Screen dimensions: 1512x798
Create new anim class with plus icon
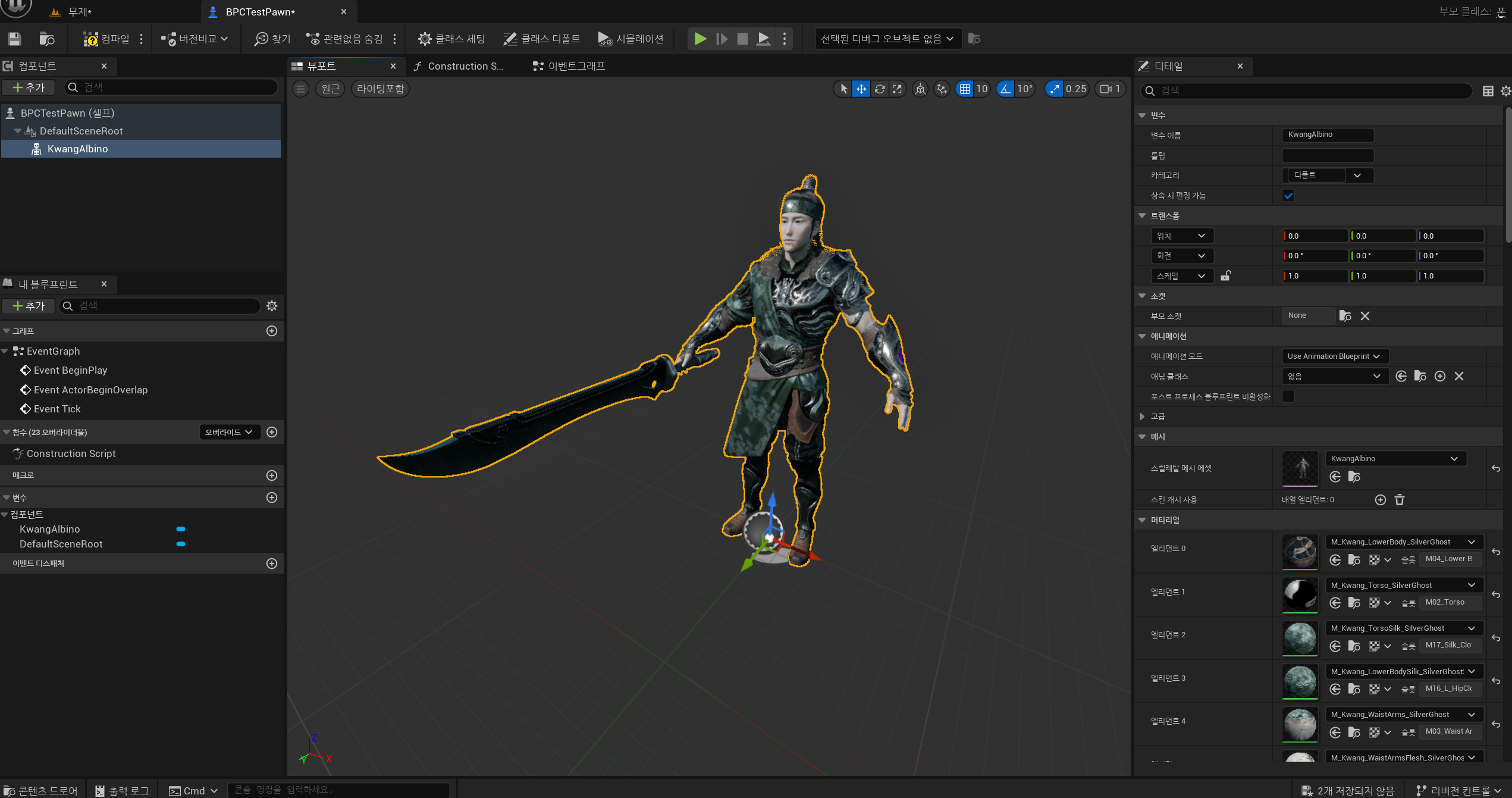coord(1440,376)
